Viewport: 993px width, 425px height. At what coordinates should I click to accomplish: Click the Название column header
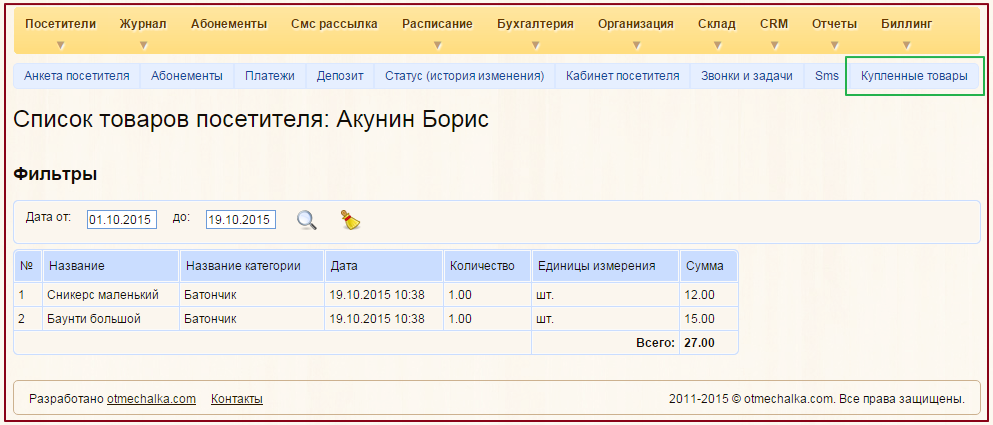pyautogui.click(x=111, y=266)
